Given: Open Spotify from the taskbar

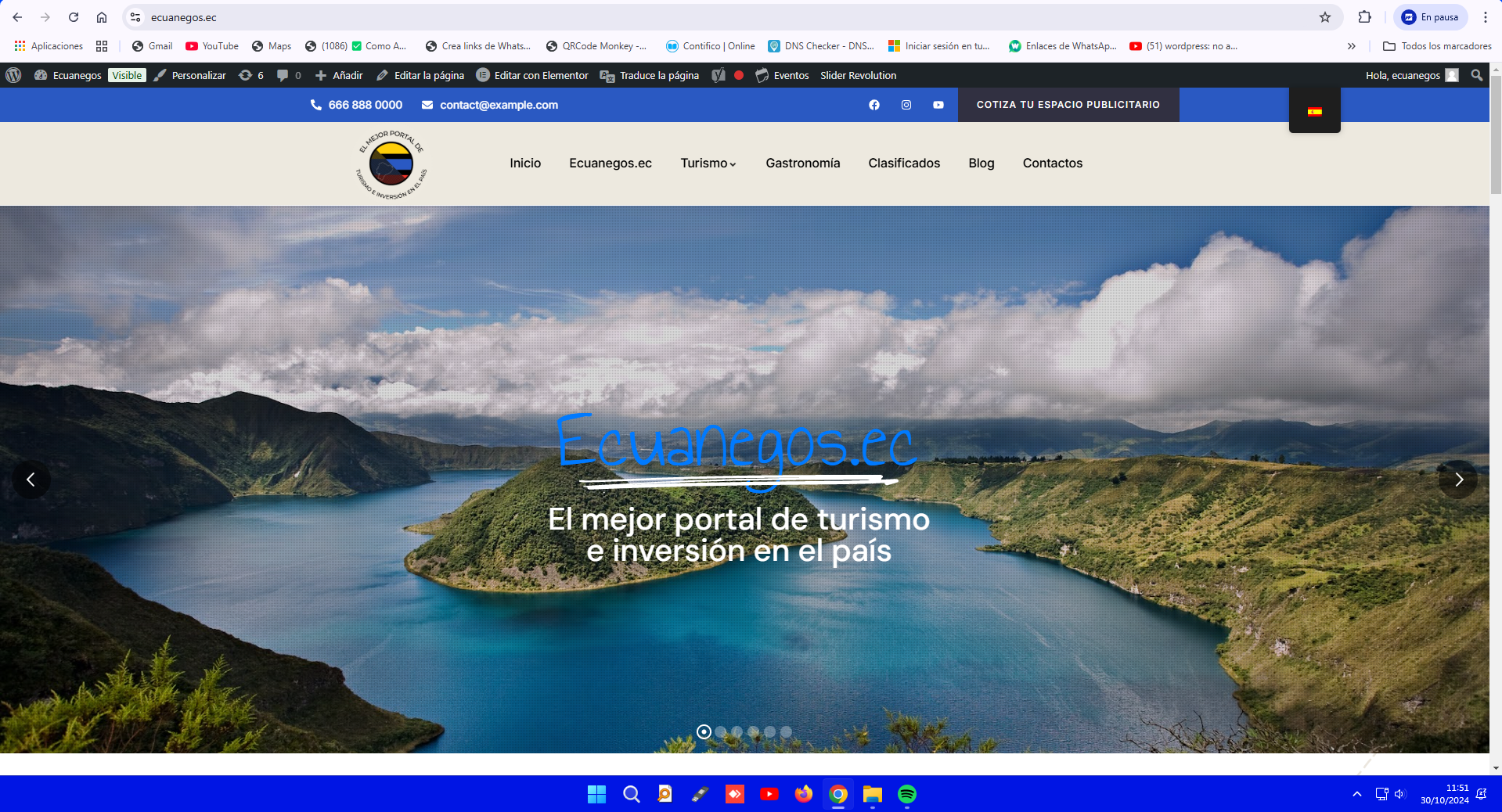Looking at the screenshot, I should [906, 794].
